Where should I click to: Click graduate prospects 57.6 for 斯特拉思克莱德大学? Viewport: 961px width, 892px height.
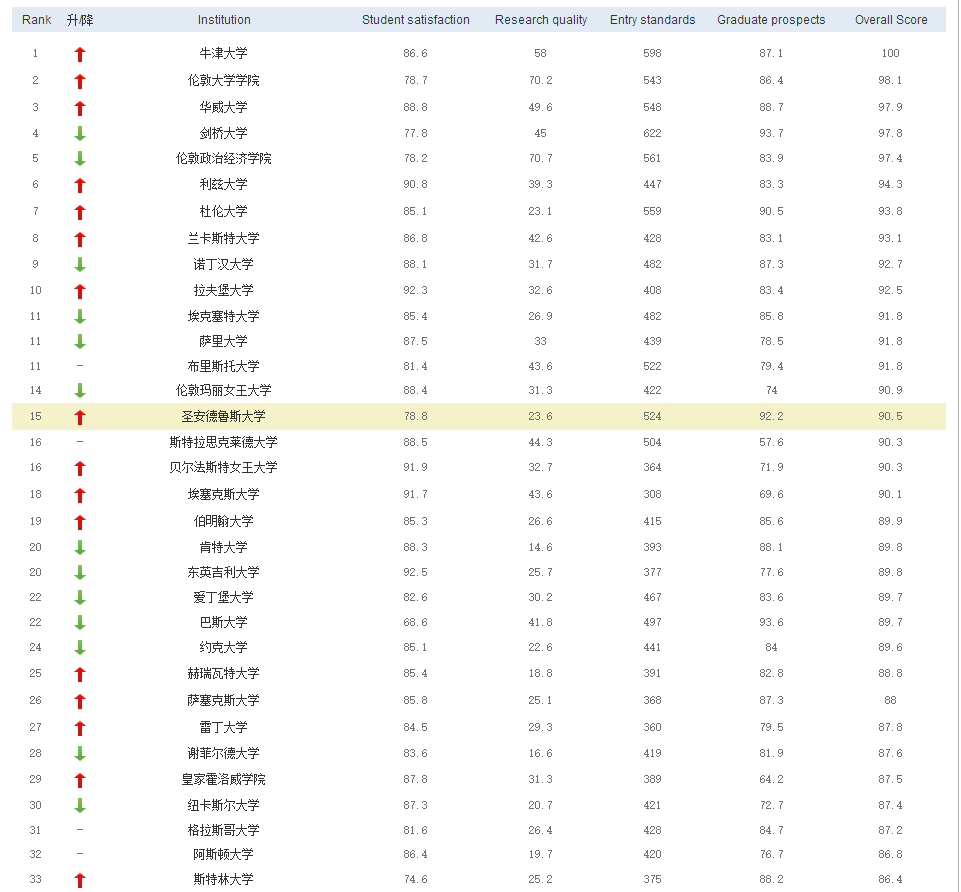tap(771, 442)
